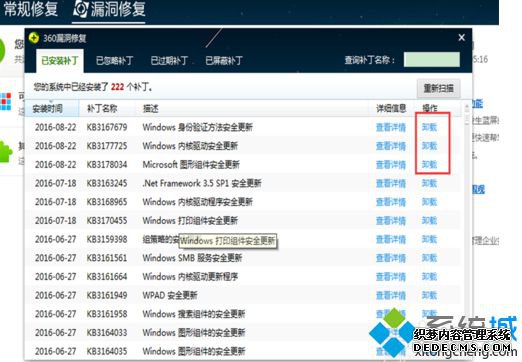Select KB3177725 patch name cell
The height and width of the screenshot is (362, 522).
coord(107,146)
